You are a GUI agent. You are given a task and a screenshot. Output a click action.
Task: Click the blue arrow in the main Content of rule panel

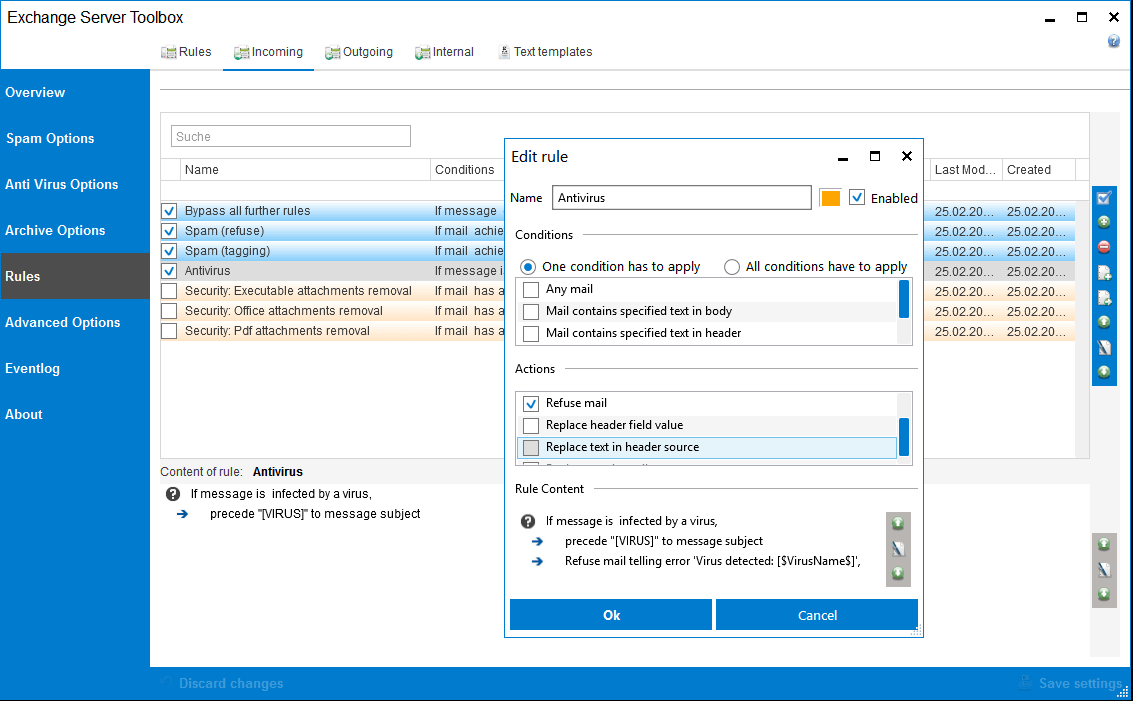click(182, 514)
